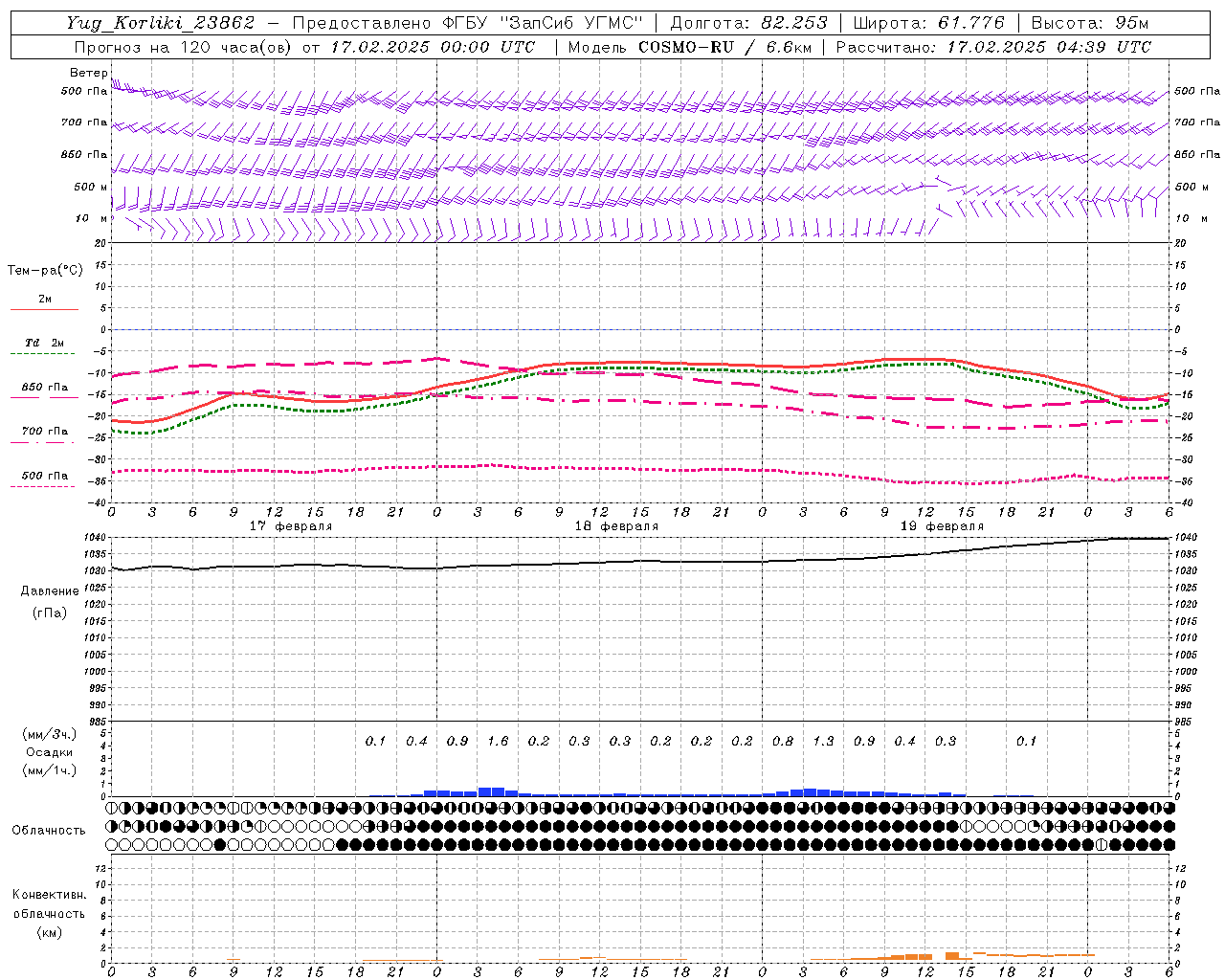1225x980 pixels.
Task: Select the text Предоставлено ФГБУ "ЗапСиб УГМС"
Action: click(468, 24)
